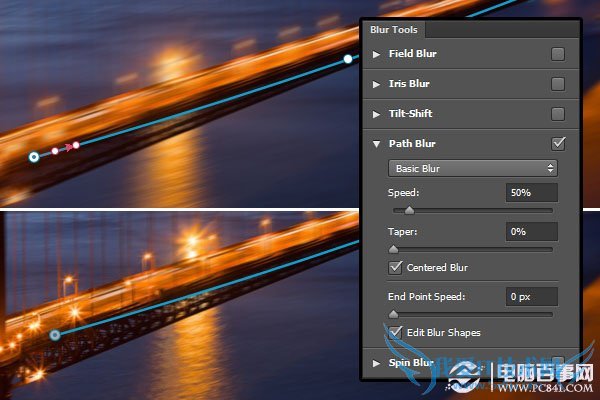Select the path start point in lower image
The image size is (600, 400).
[x=55, y=335]
